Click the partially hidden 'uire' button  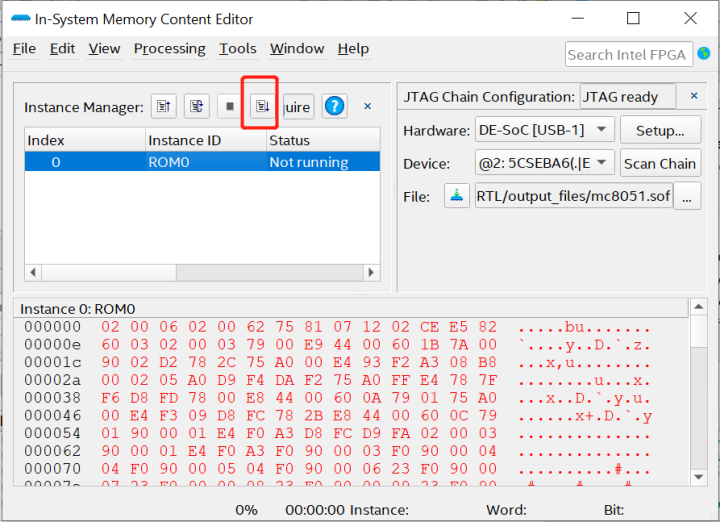point(298,107)
